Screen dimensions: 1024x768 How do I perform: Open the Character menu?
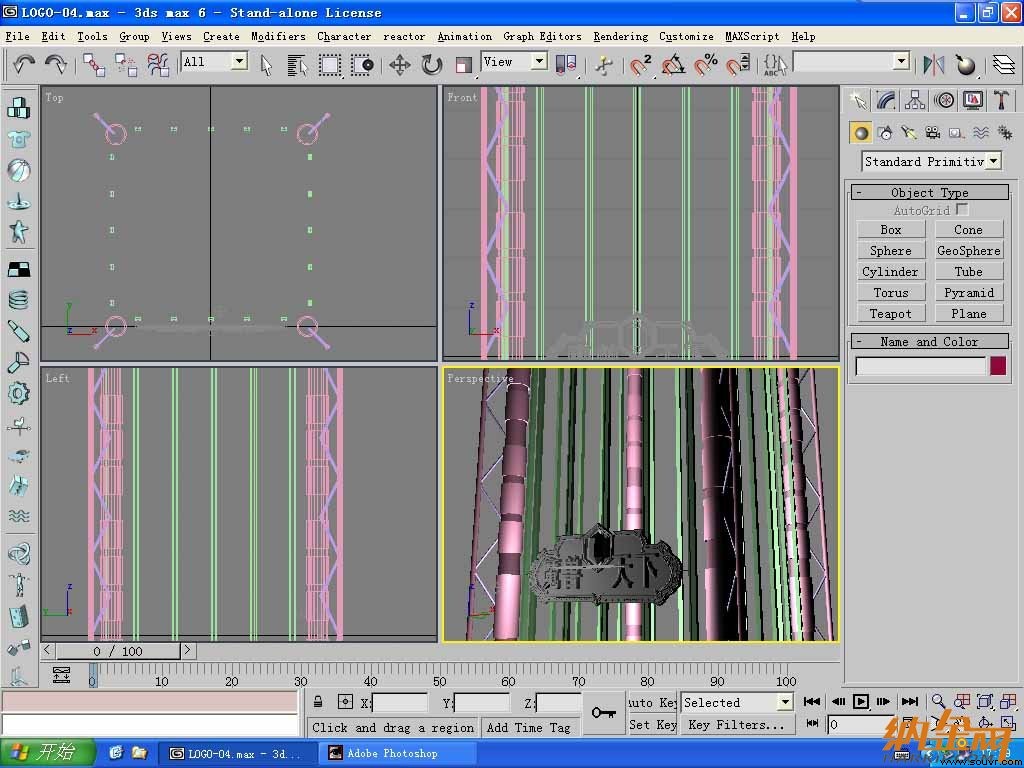click(344, 37)
